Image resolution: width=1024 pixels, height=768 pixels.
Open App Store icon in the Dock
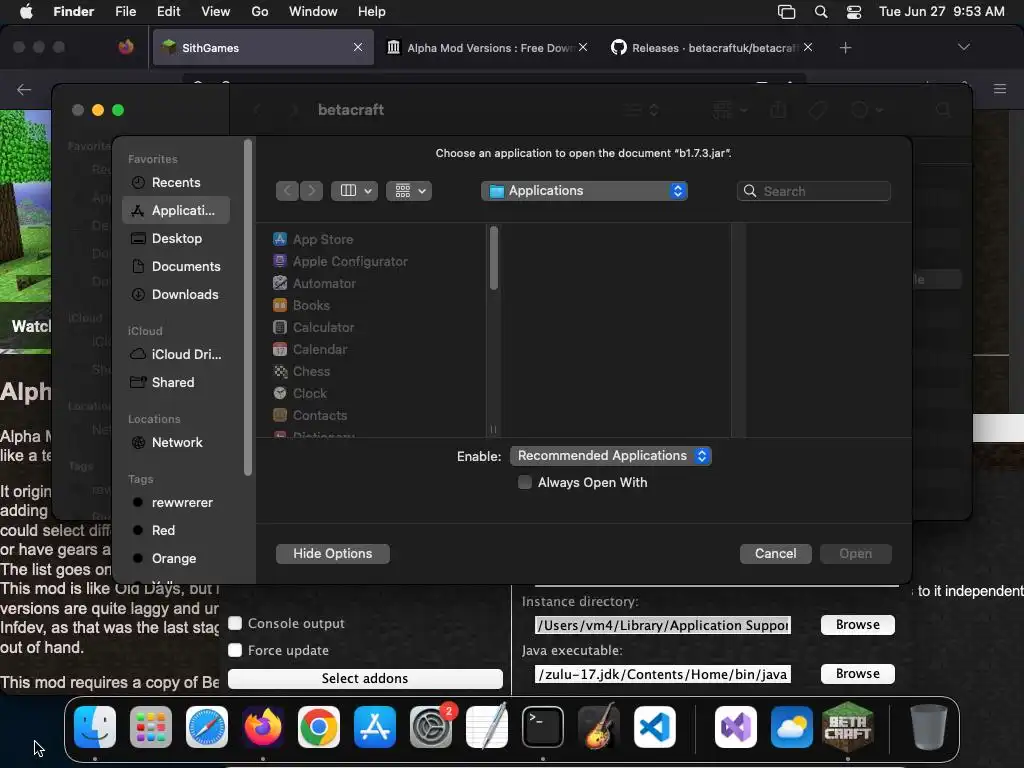[375, 727]
